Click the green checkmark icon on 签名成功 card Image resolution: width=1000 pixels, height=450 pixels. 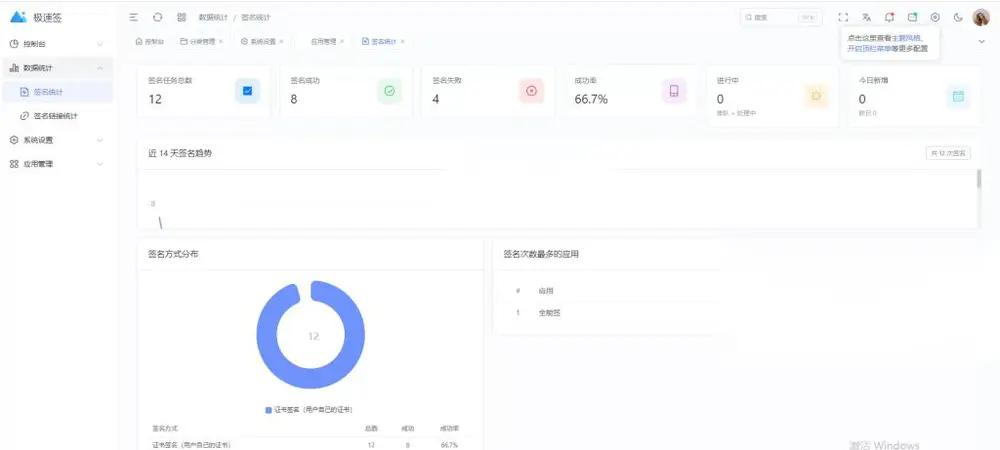[390, 91]
